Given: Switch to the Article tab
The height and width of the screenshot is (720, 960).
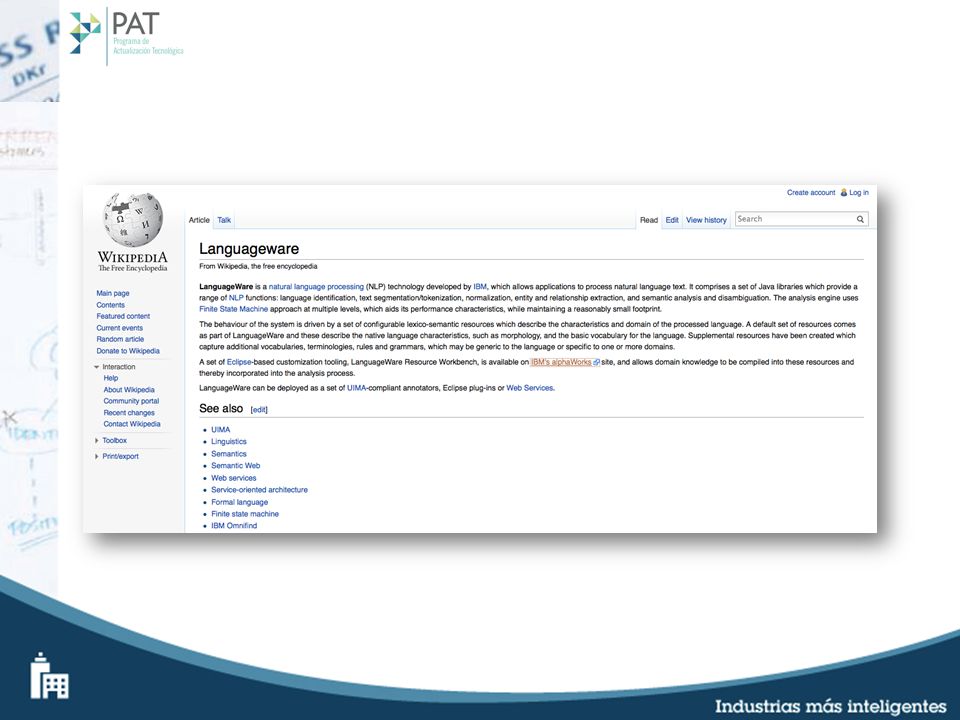Looking at the screenshot, I should pyautogui.click(x=199, y=220).
